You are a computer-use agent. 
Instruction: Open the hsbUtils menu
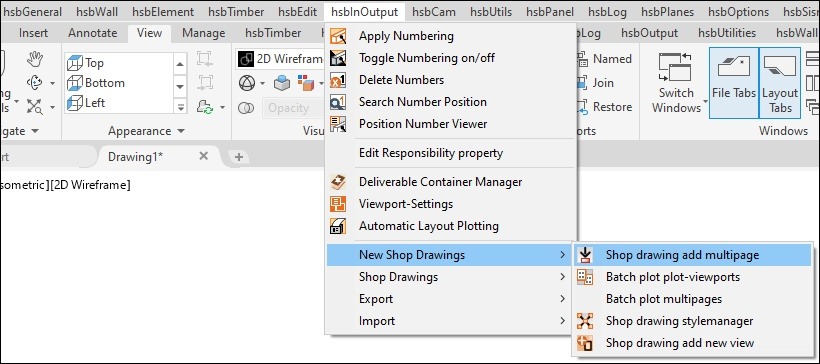pos(491,12)
